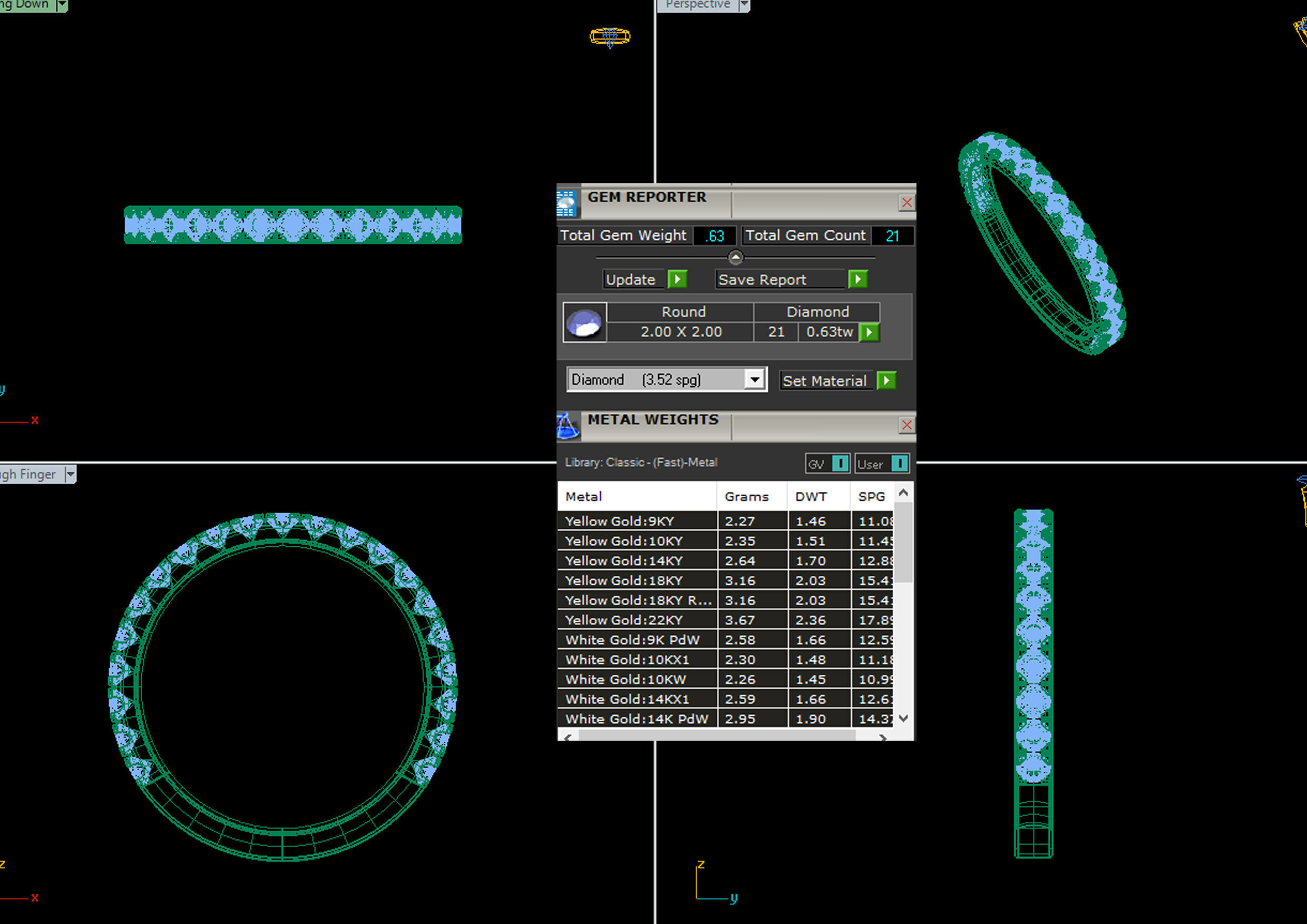Click green arrow next to 0.63tw
1307x924 pixels.
click(x=869, y=332)
